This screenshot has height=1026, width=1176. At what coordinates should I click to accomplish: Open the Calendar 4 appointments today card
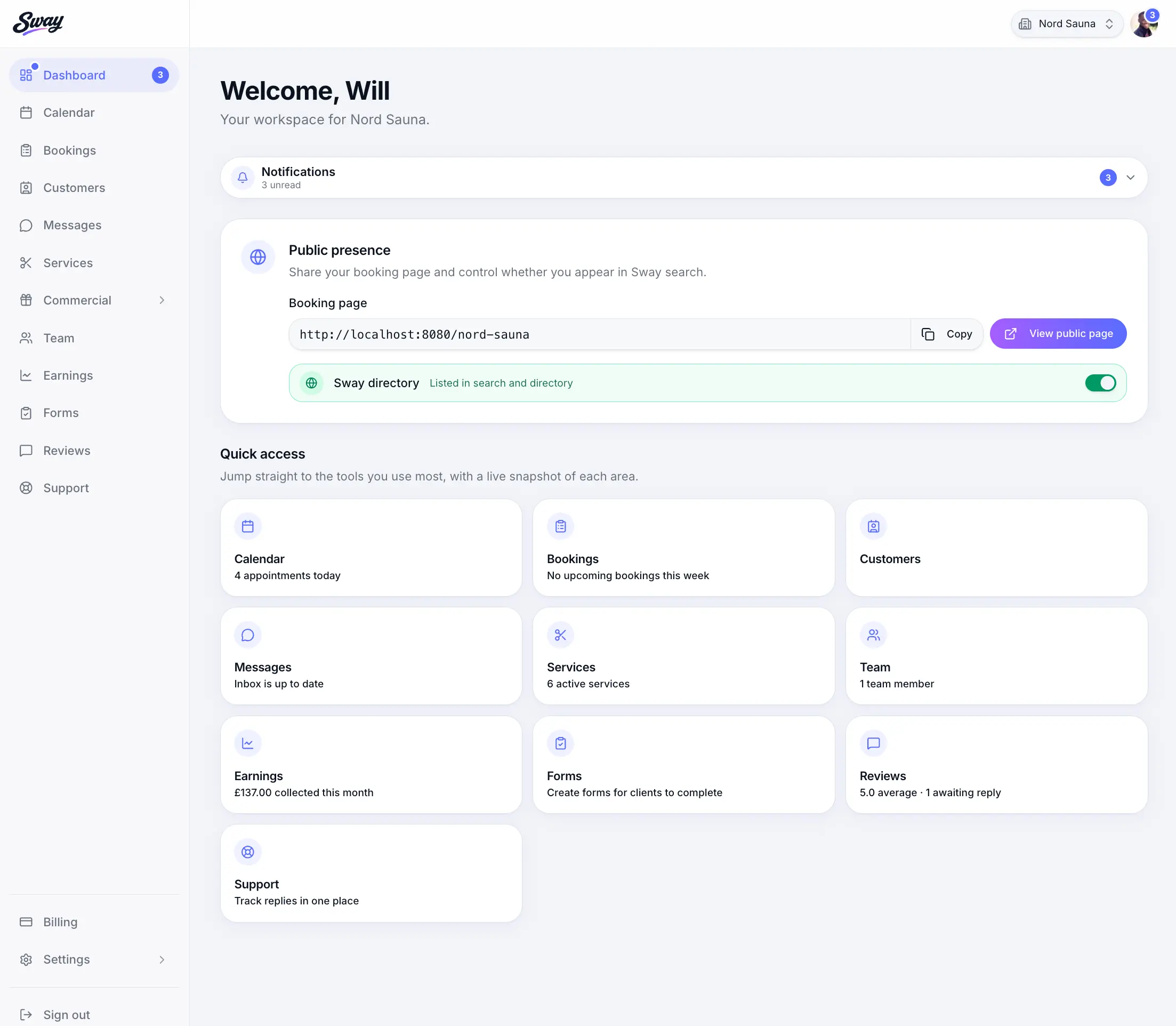point(371,547)
